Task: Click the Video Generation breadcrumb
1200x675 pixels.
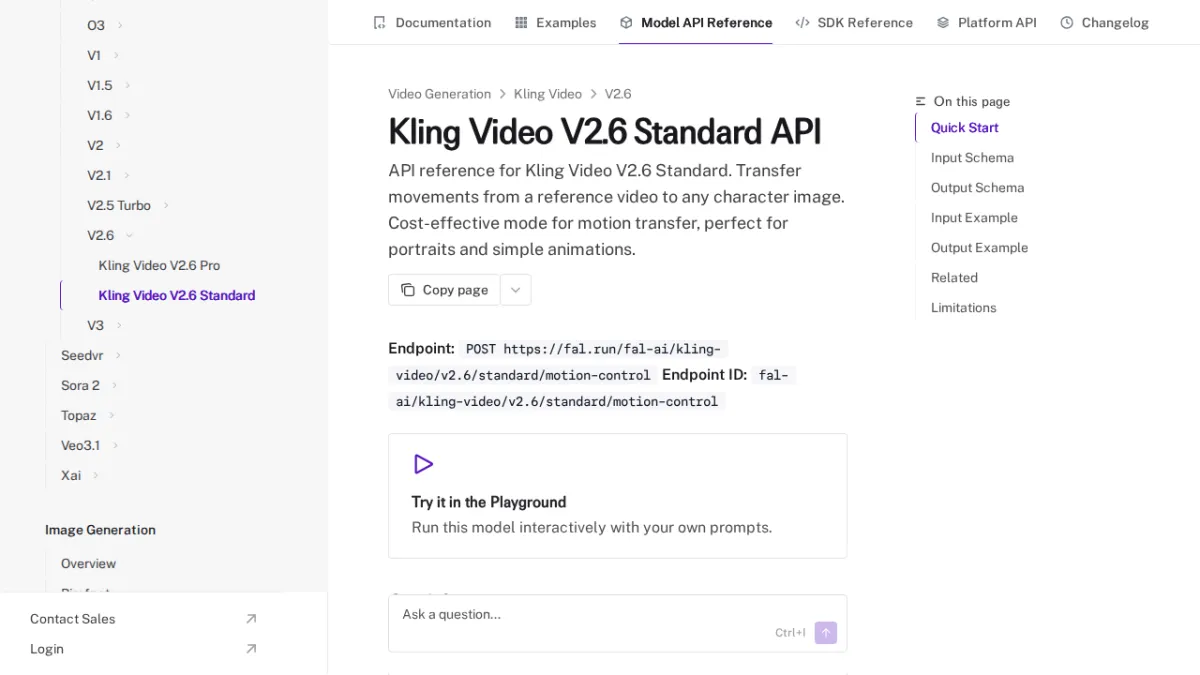Action: (440, 94)
